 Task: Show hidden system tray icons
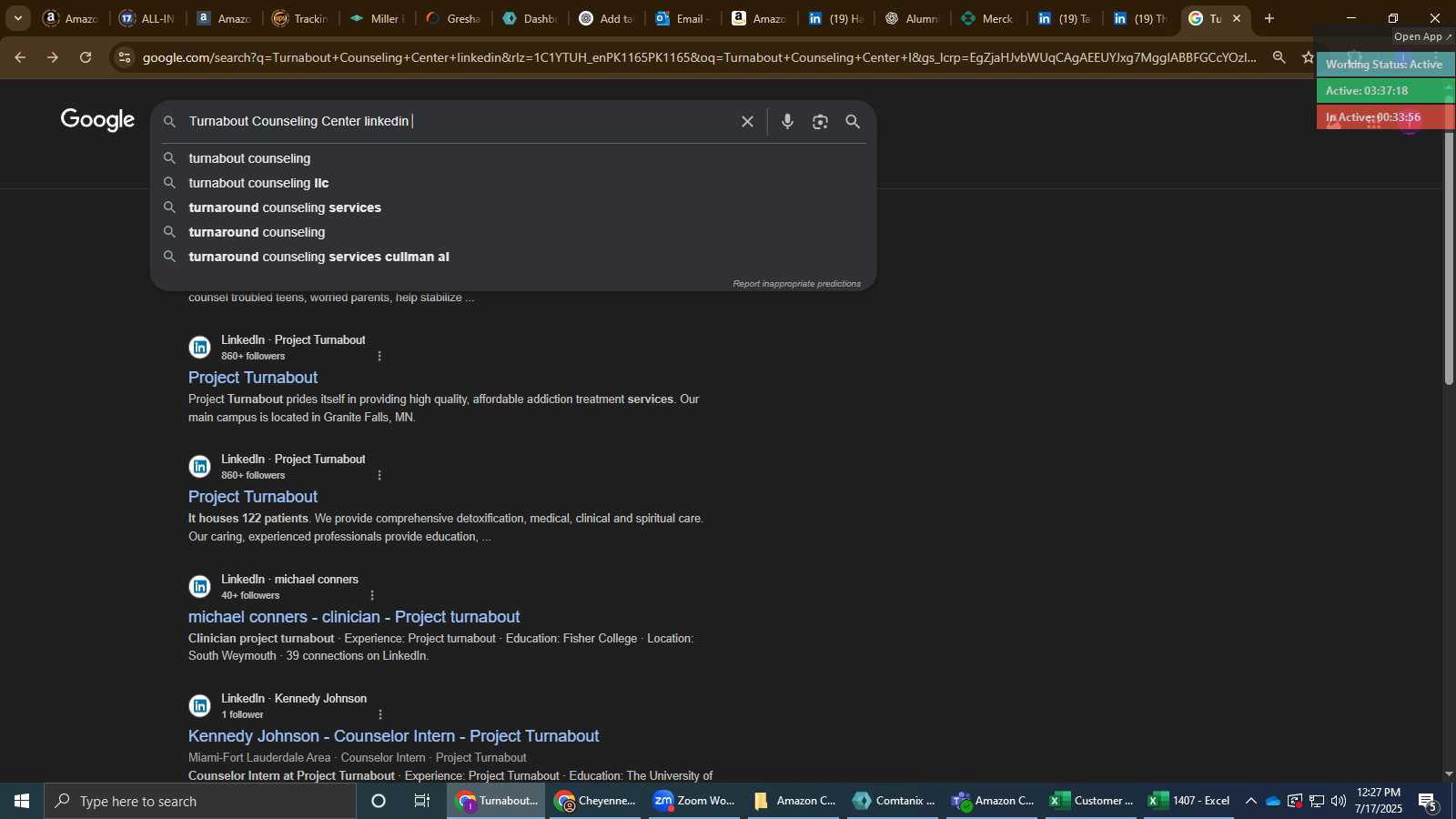(x=1251, y=801)
